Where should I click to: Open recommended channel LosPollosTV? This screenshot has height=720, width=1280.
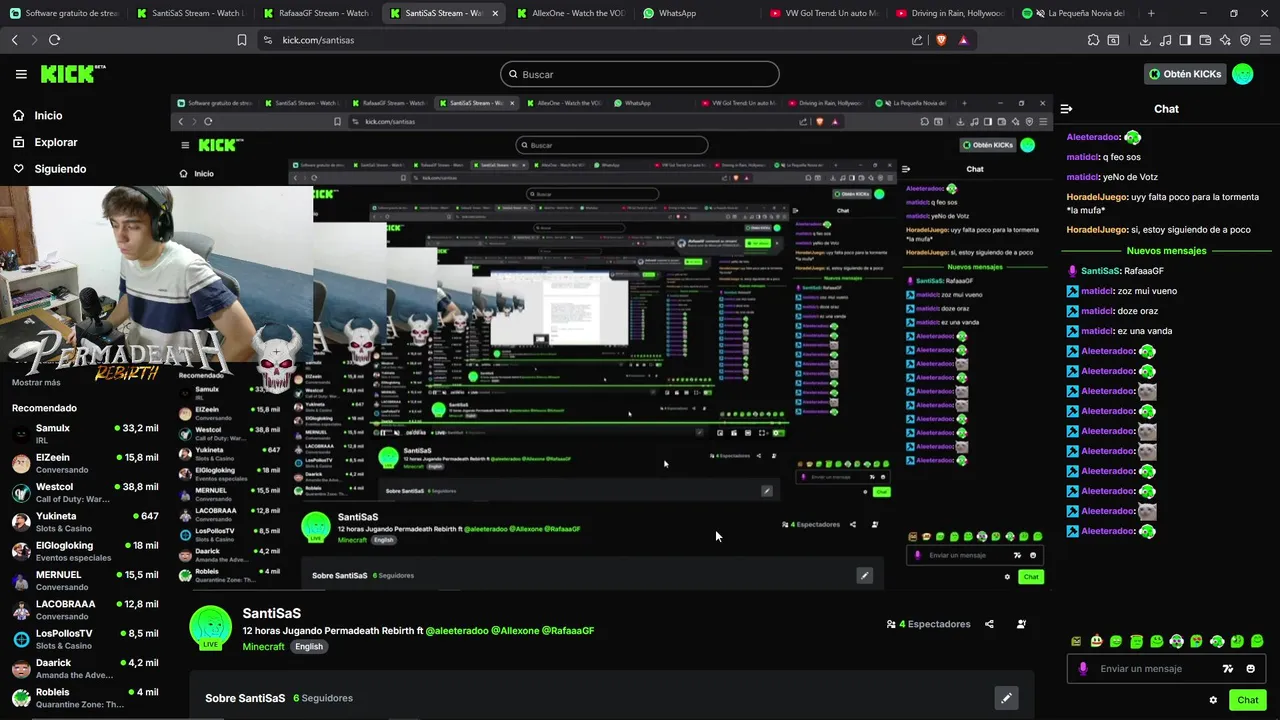pyautogui.click(x=85, y=639)
